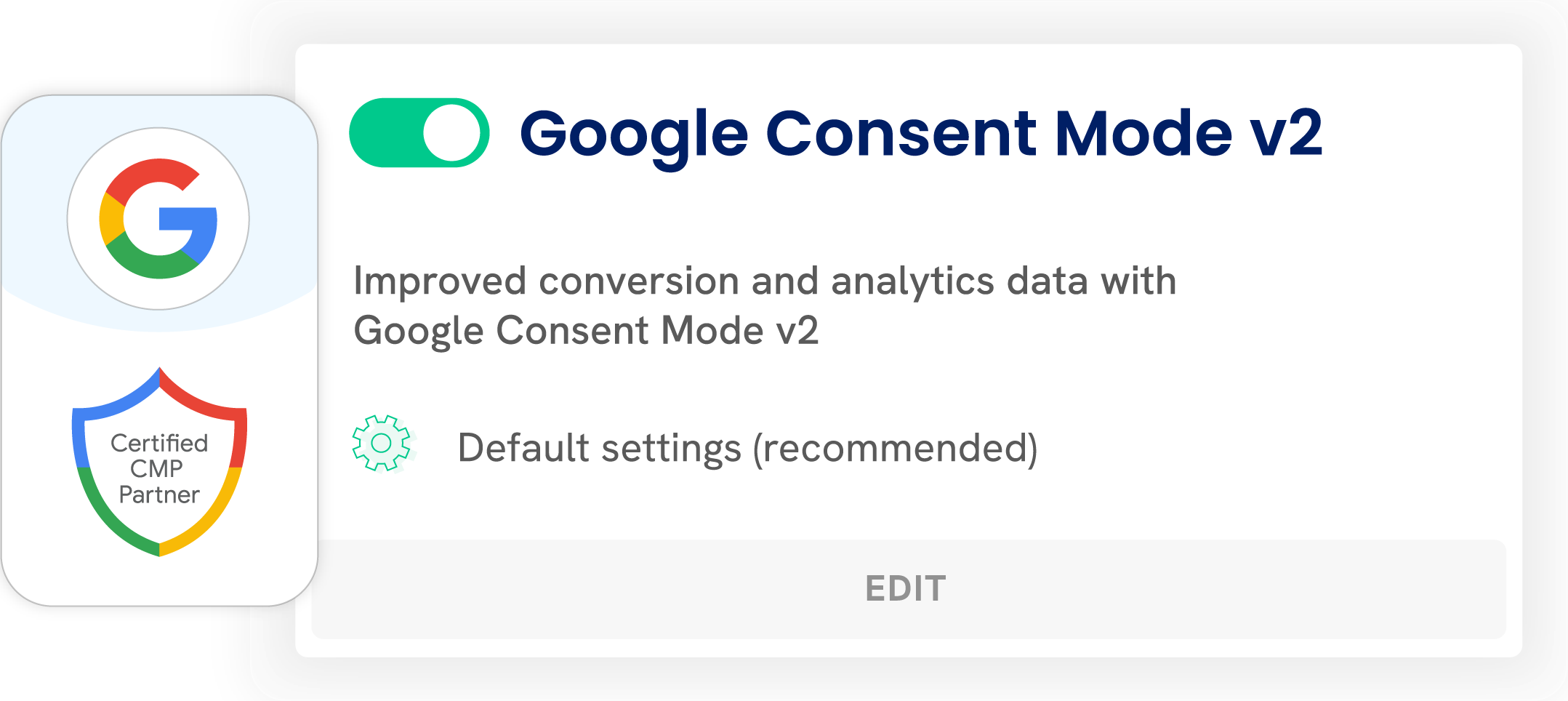
Task: Click the word Partner inside the shield
Action: (x=159, y=495)
